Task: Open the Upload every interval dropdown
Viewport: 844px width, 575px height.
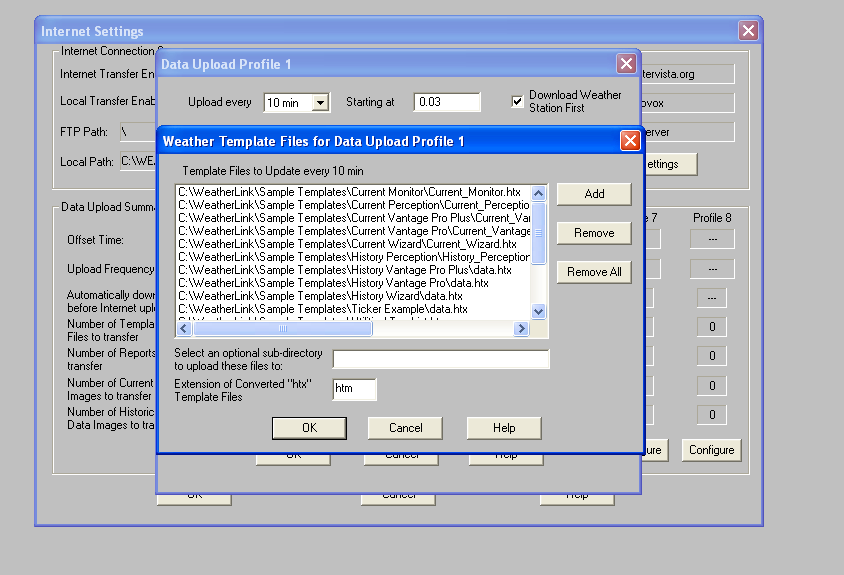Action: [x=320, y=102]
